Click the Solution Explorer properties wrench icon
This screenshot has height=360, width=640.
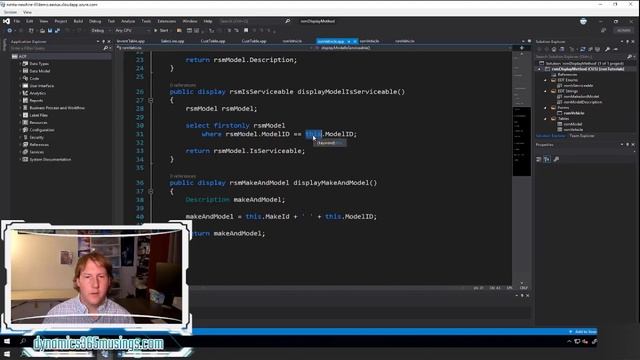pos(607,49)
